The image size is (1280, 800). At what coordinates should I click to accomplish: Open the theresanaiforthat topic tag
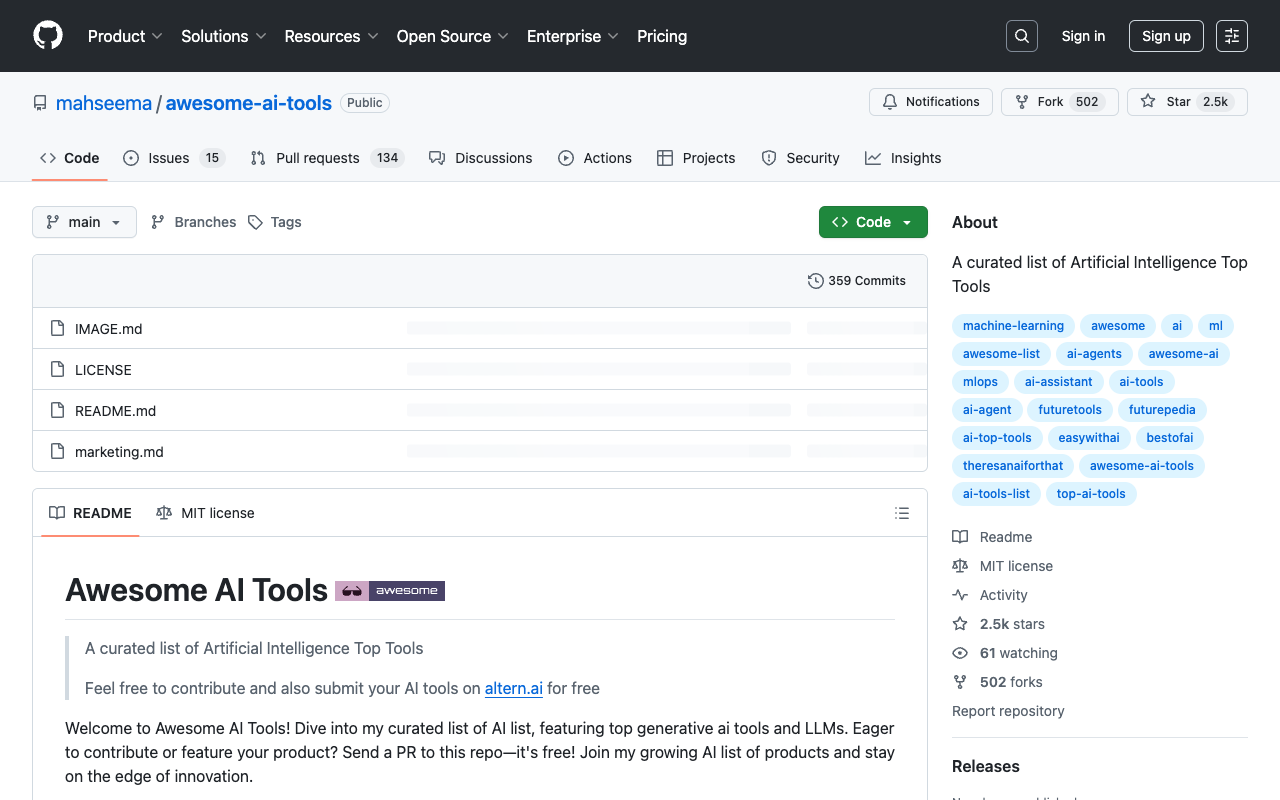[x=1013, y=466]
